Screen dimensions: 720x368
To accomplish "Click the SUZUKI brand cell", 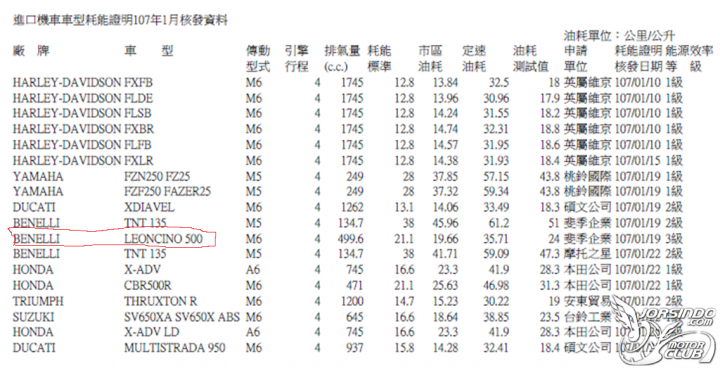I will pyautogui.click(x=33, y=317).
